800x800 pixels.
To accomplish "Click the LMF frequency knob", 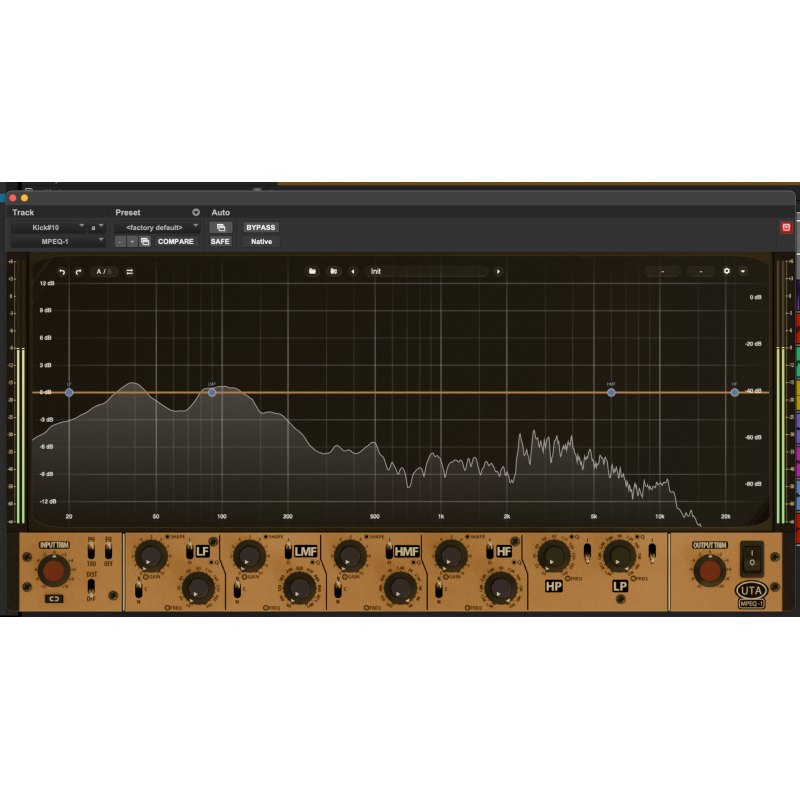I will [299, 588].
